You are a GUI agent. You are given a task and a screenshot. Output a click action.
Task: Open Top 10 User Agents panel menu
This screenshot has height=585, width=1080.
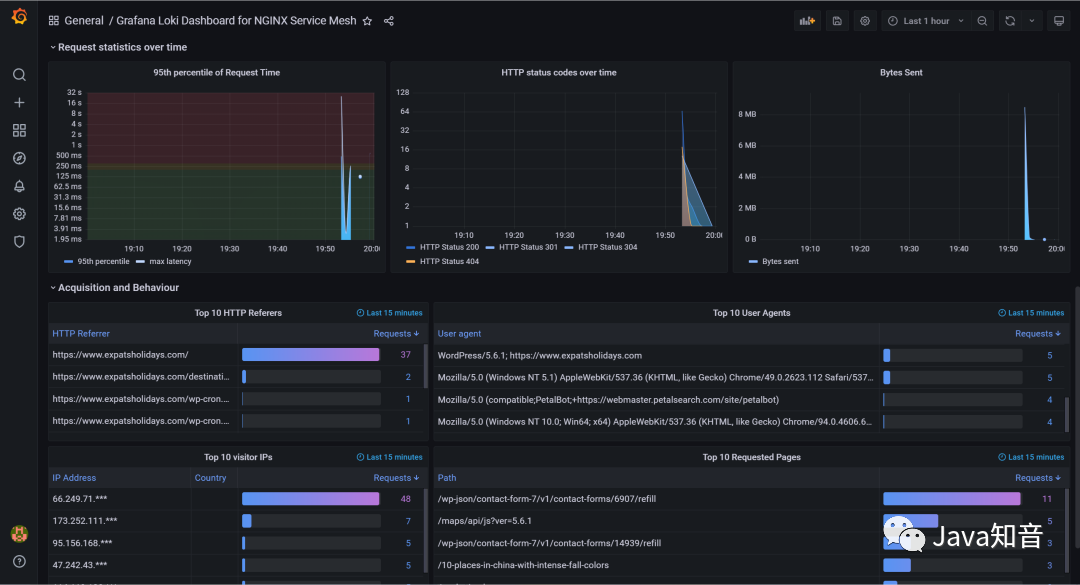(x=751, y=313)
